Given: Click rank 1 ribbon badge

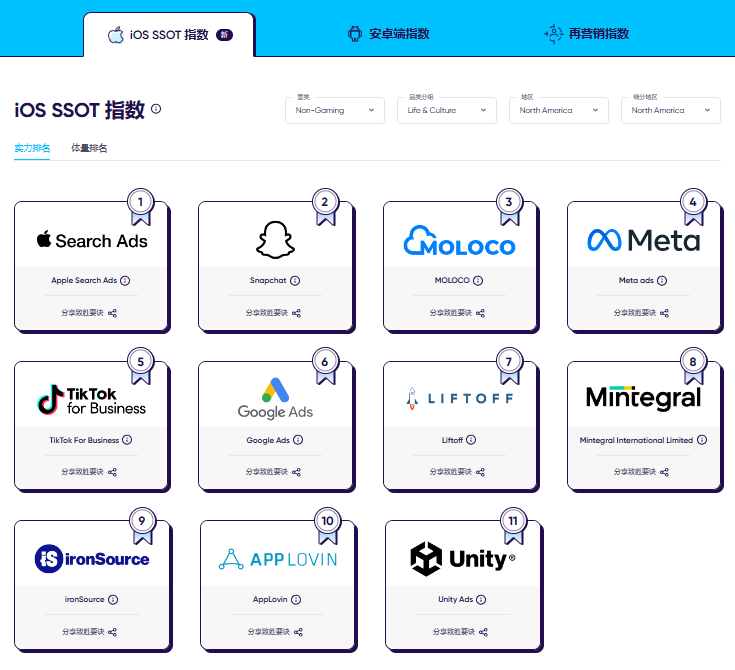Looking at the screenshot, I should pyautogui.click(x=141, y=207).
